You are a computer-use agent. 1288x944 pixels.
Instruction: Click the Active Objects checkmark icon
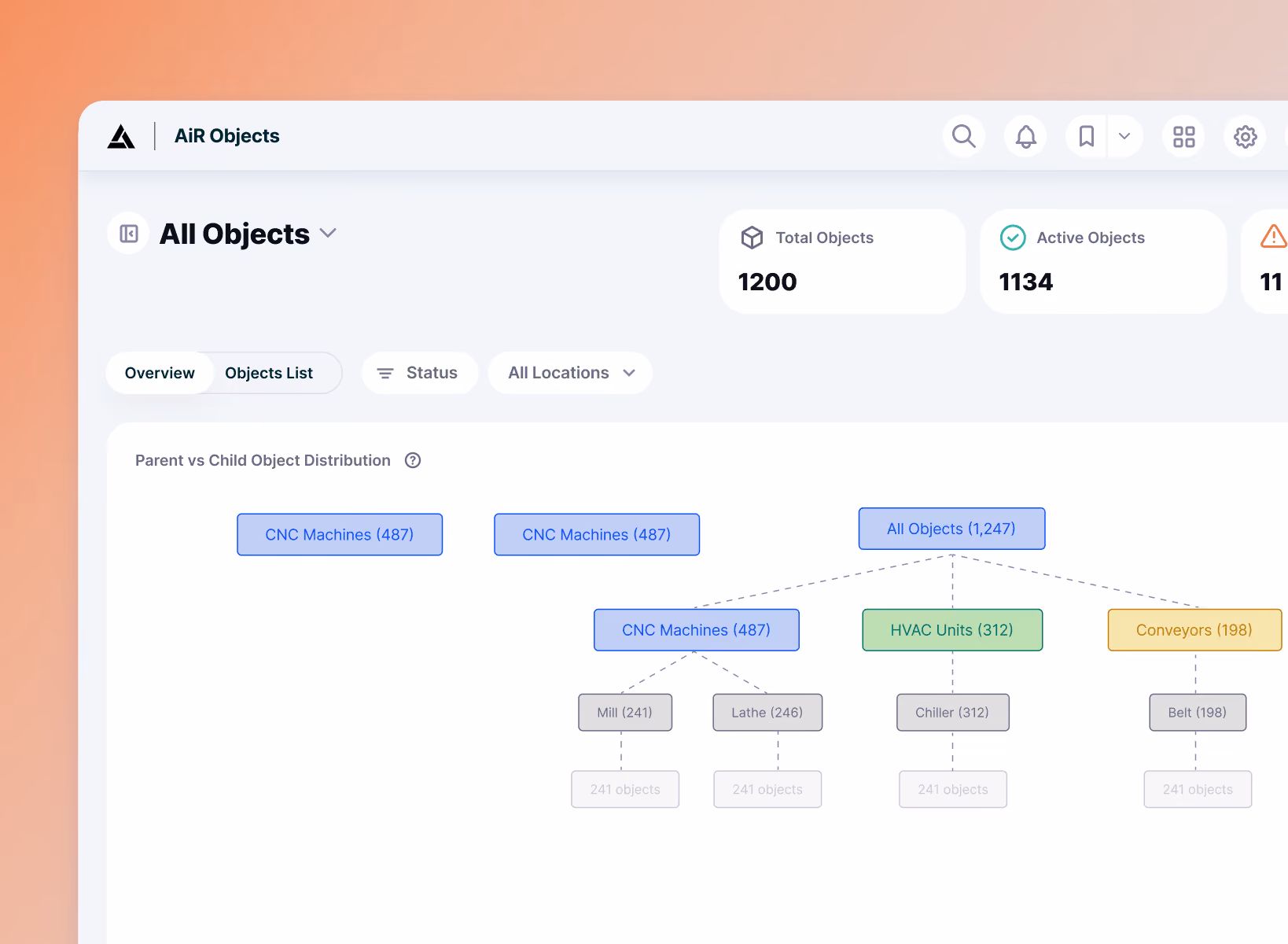[1013, 238]
